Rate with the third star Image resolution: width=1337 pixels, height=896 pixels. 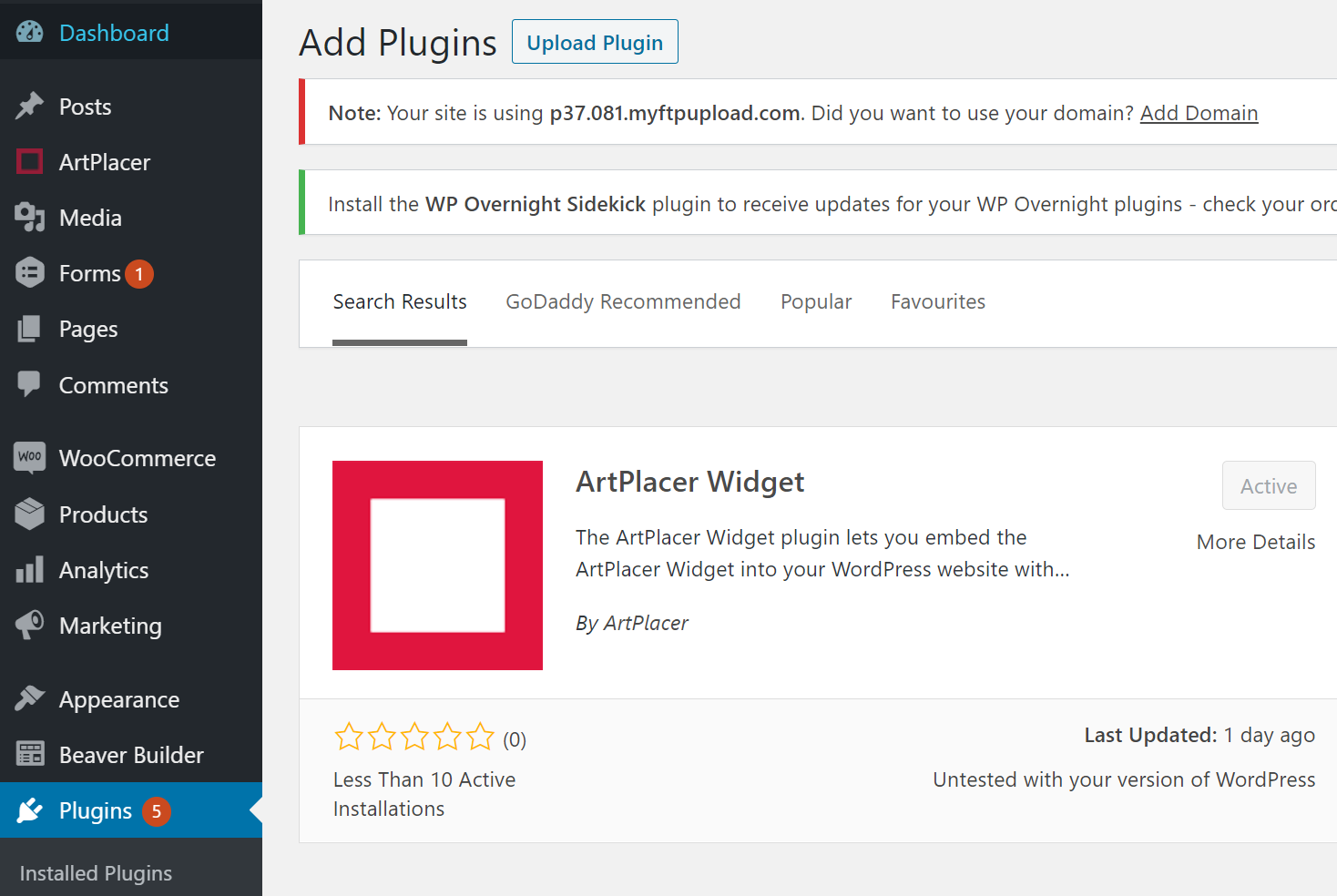pyautogui.click(x=414, y=737)
